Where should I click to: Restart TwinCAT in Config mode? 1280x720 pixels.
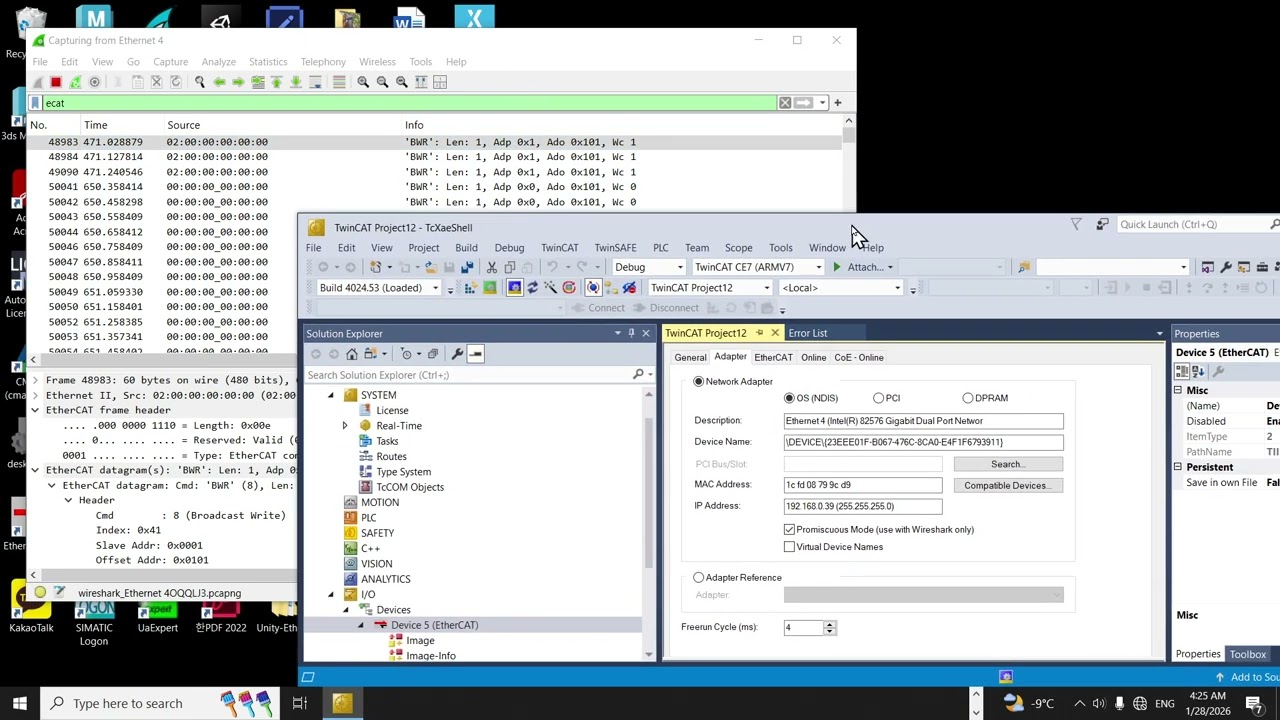514,288
